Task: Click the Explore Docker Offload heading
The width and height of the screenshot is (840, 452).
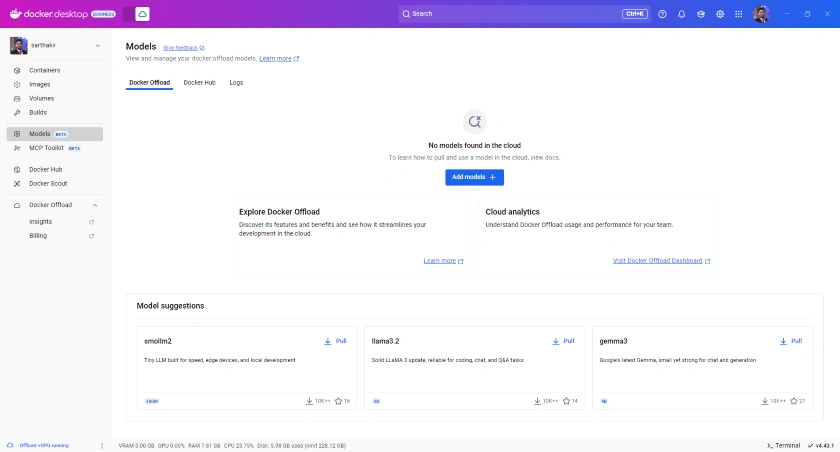Action: tap(279, 212)
